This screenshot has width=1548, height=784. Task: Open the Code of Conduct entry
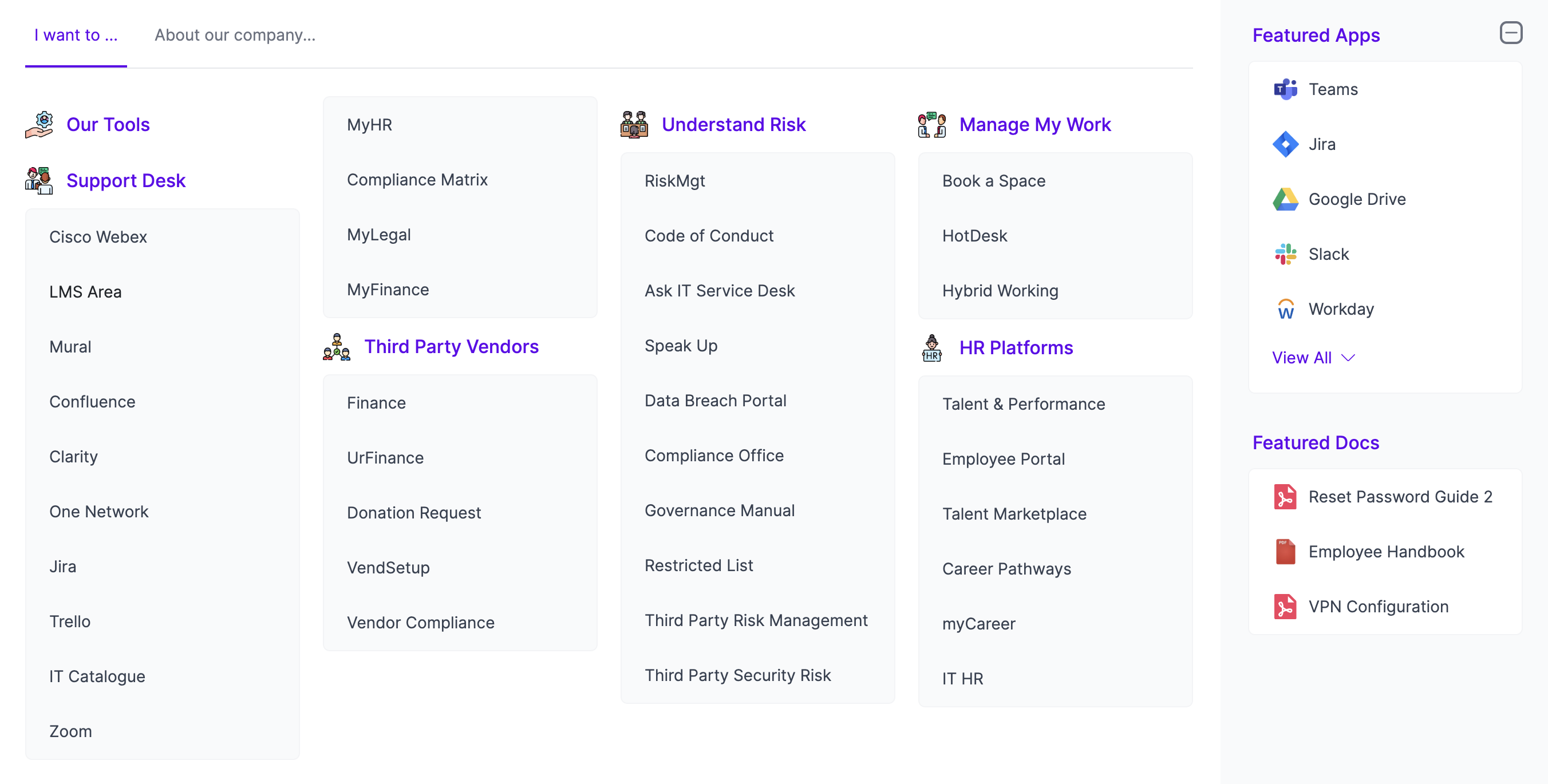[x=709, y=236]
